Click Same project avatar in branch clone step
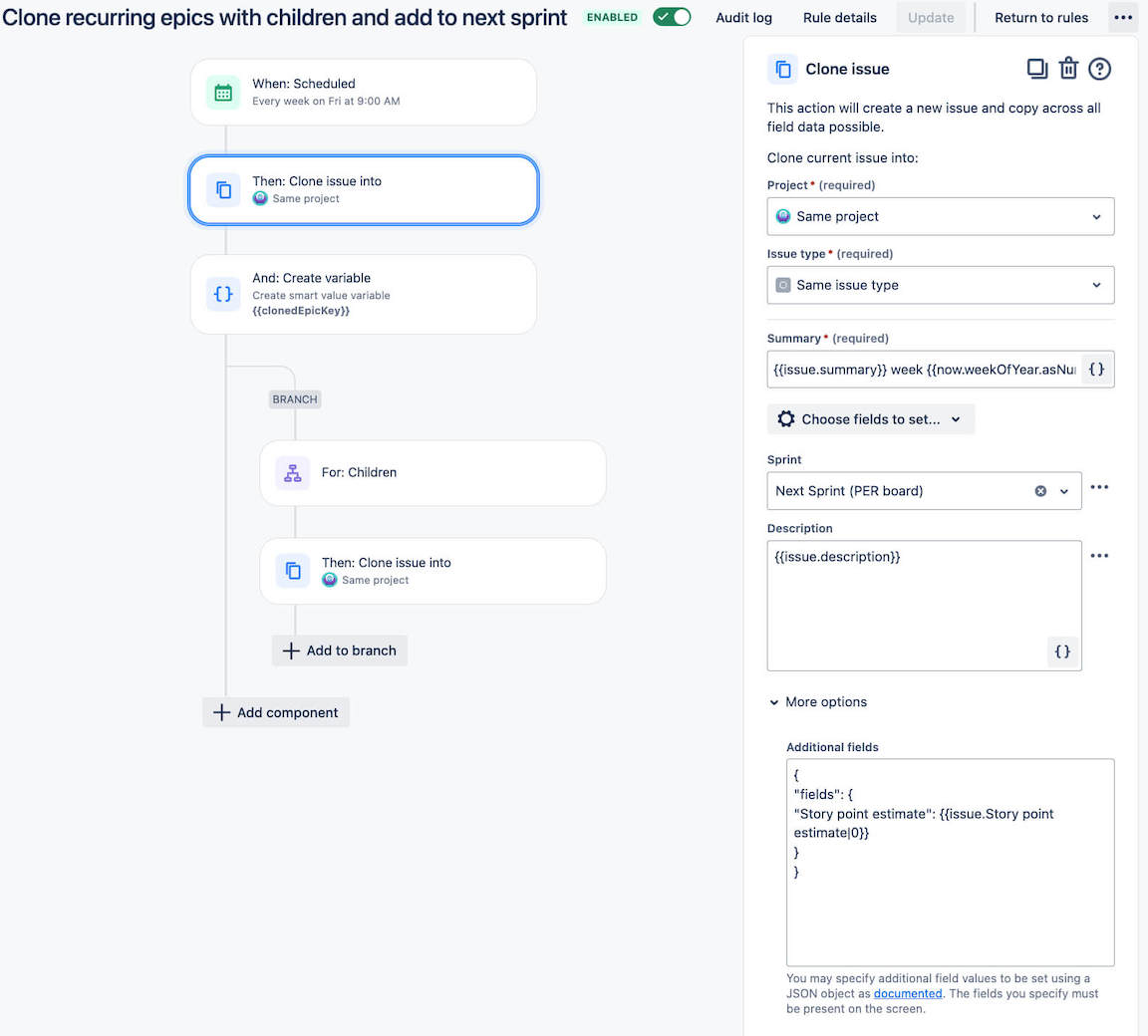 point(330,580)
